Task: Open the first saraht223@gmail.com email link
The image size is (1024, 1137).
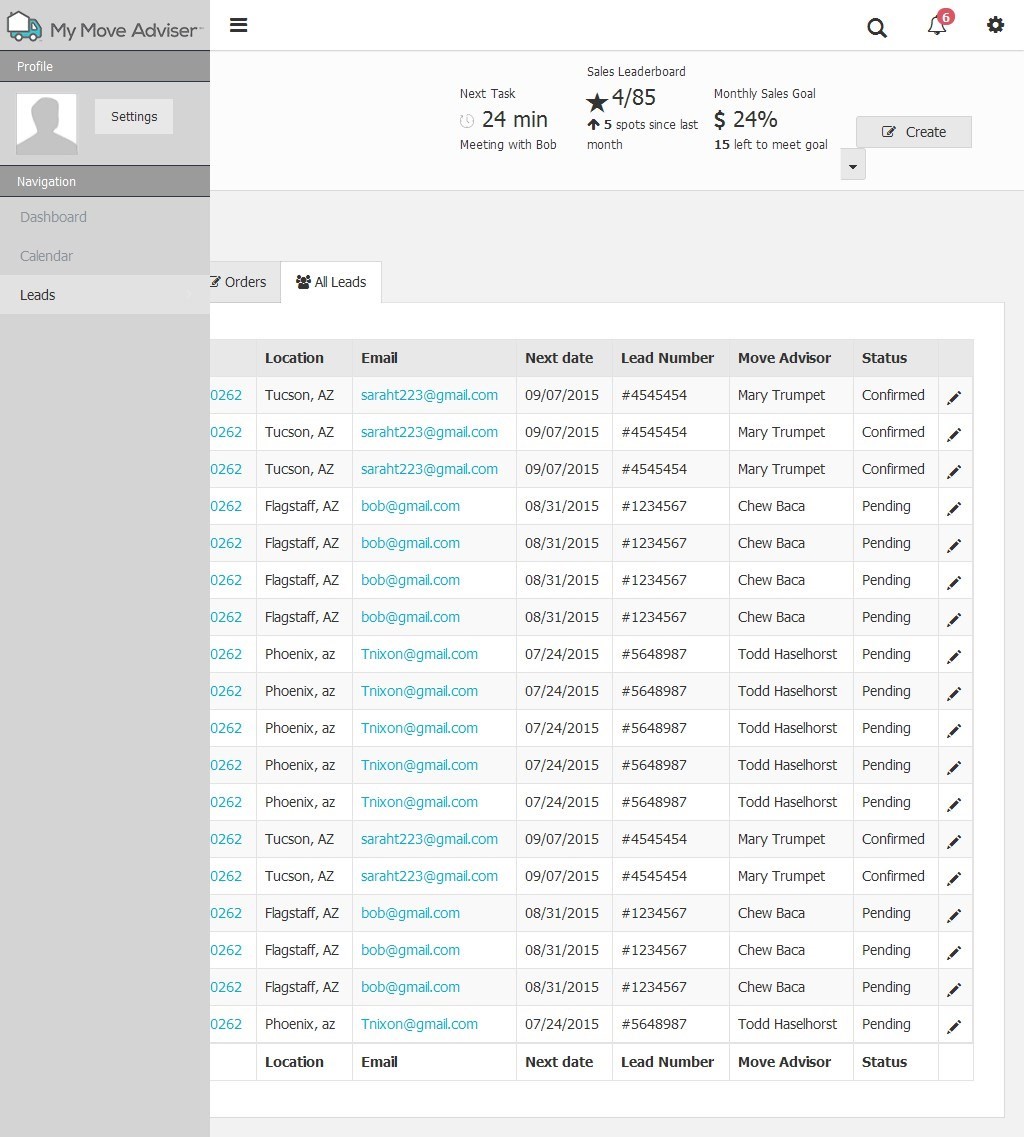Action: coord(429,395)
